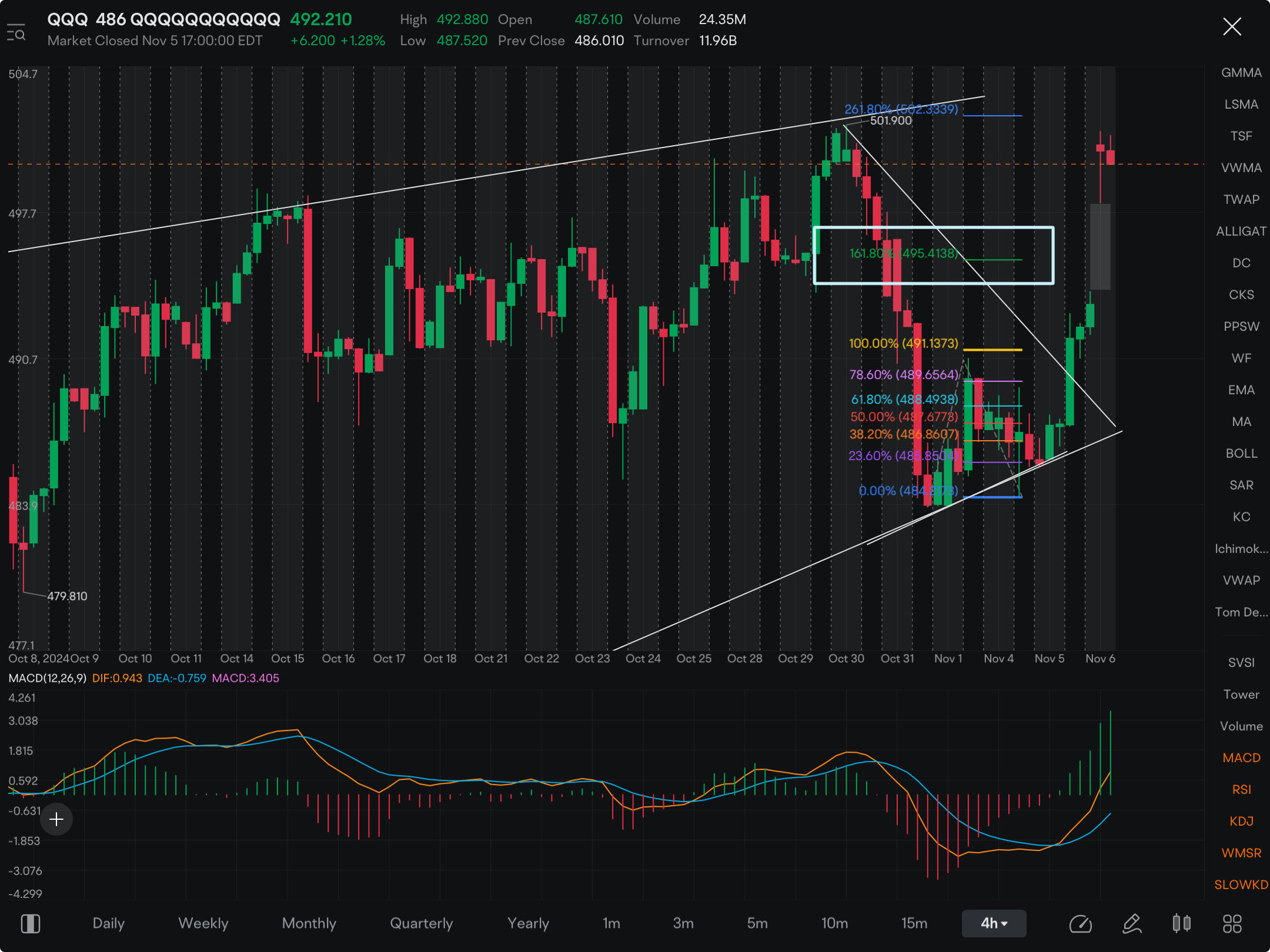Disable the active WMSR indicator
Image resolution: width=1270 pixels, height=952 pixels.
(1241, 853)
